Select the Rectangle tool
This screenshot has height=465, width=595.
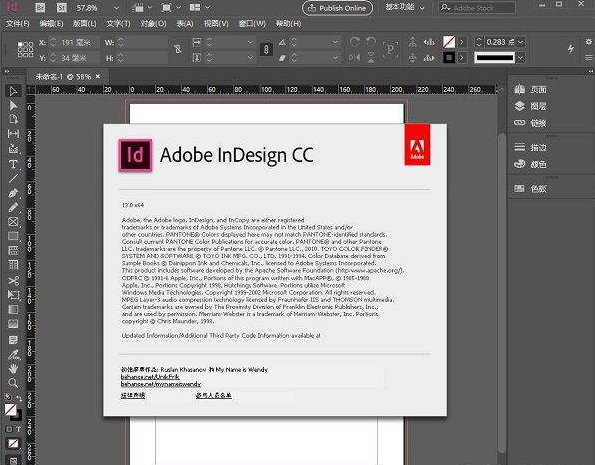pyautogui.click(x=13, y=236)
